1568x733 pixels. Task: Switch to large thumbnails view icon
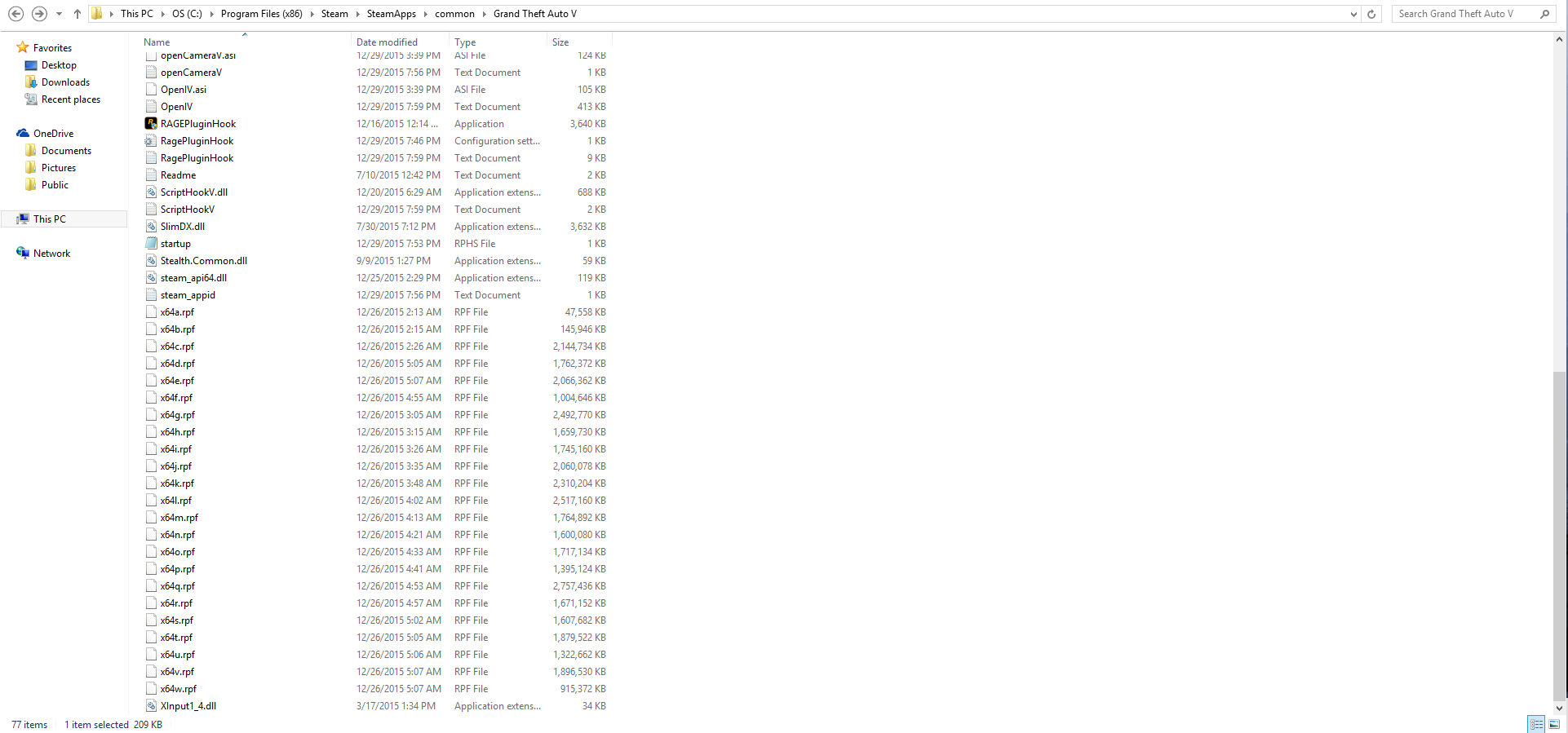[x=1554, y=724]
